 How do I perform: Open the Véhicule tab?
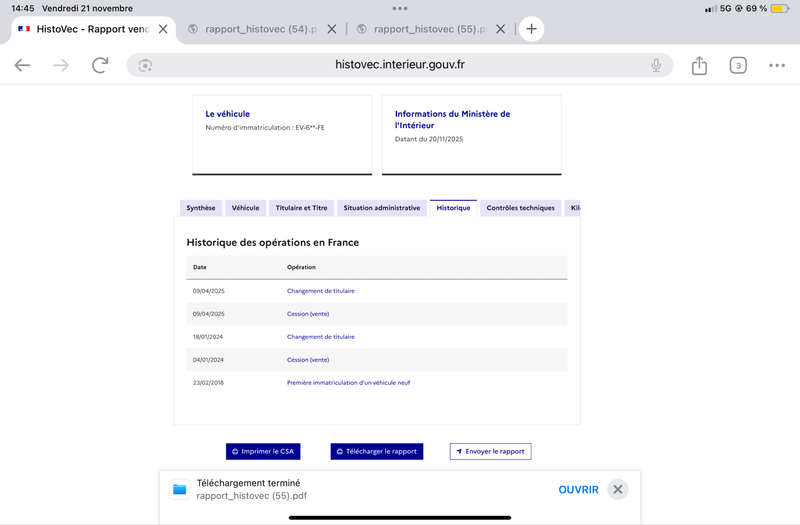coord(245,208)
